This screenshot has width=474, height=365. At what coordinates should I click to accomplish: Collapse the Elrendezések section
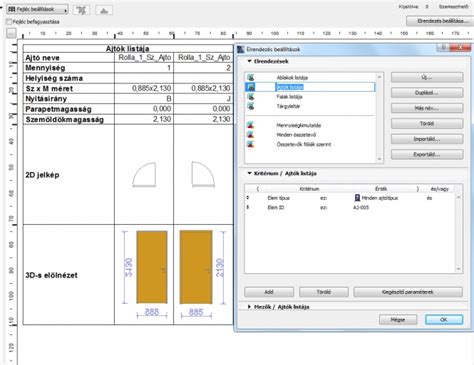pos(249,61)
